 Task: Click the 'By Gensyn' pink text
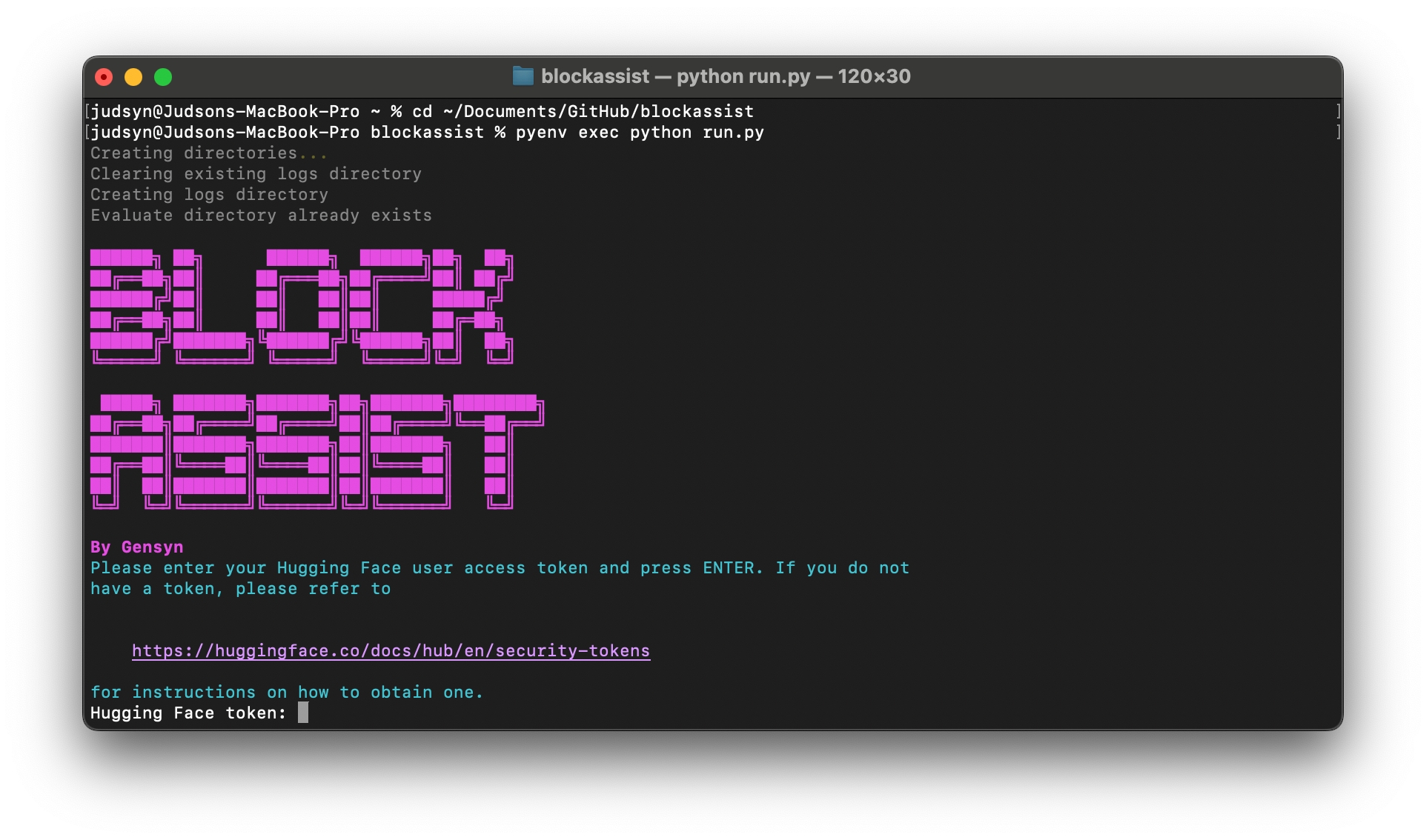[x=136, y=547]
